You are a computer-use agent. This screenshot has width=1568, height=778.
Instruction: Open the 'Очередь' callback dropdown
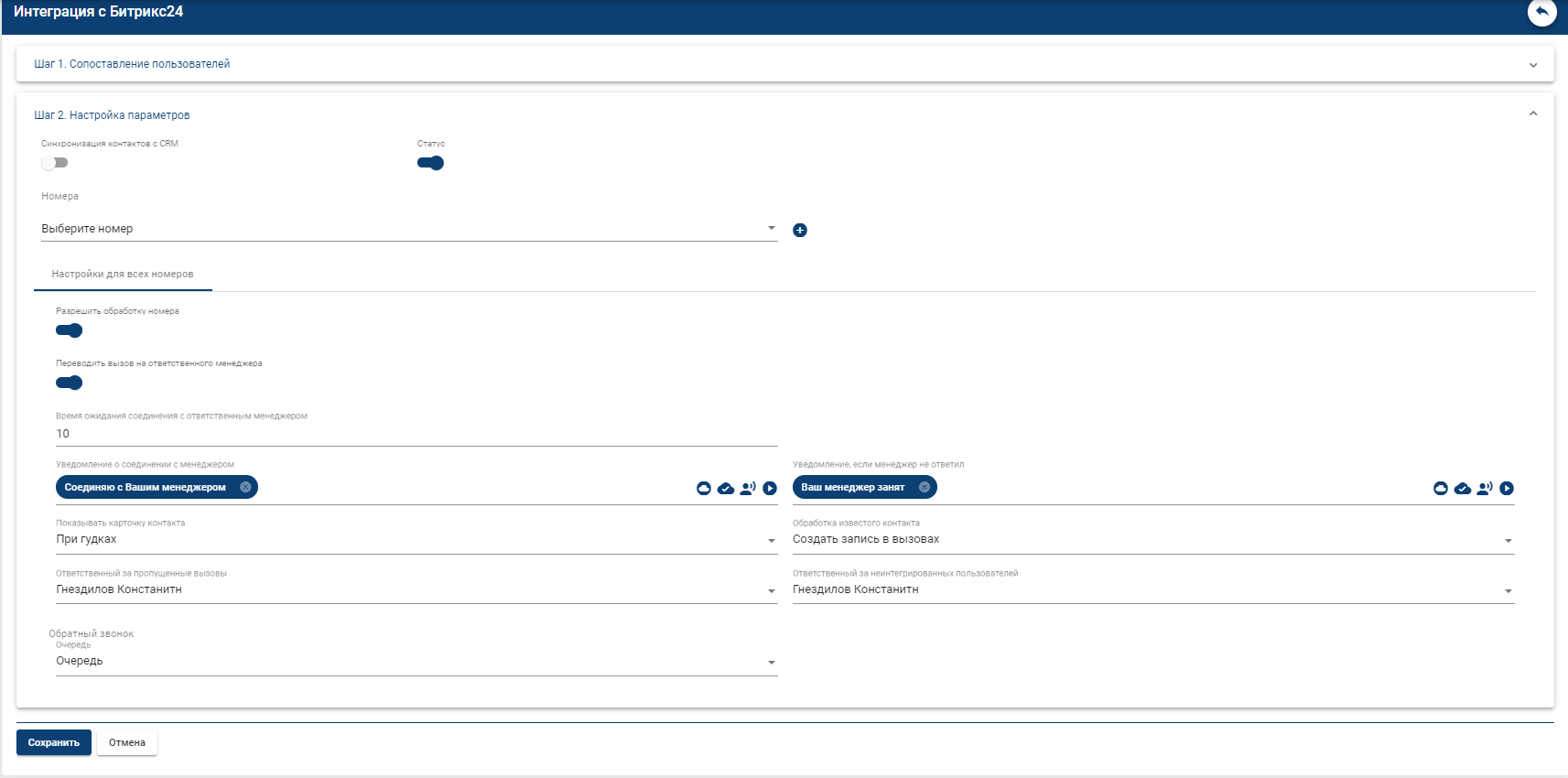(416, 662)
